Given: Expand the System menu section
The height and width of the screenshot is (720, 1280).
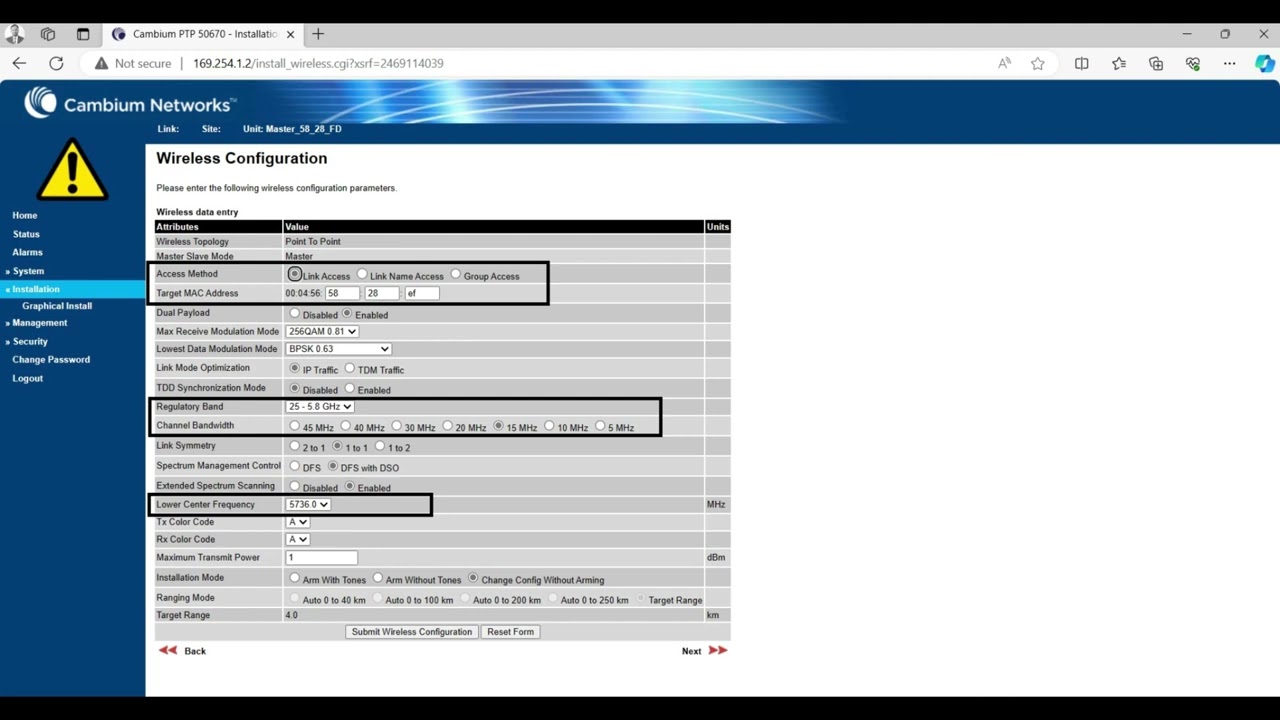Looking at the screenshot, I should (x=28, y=271).
